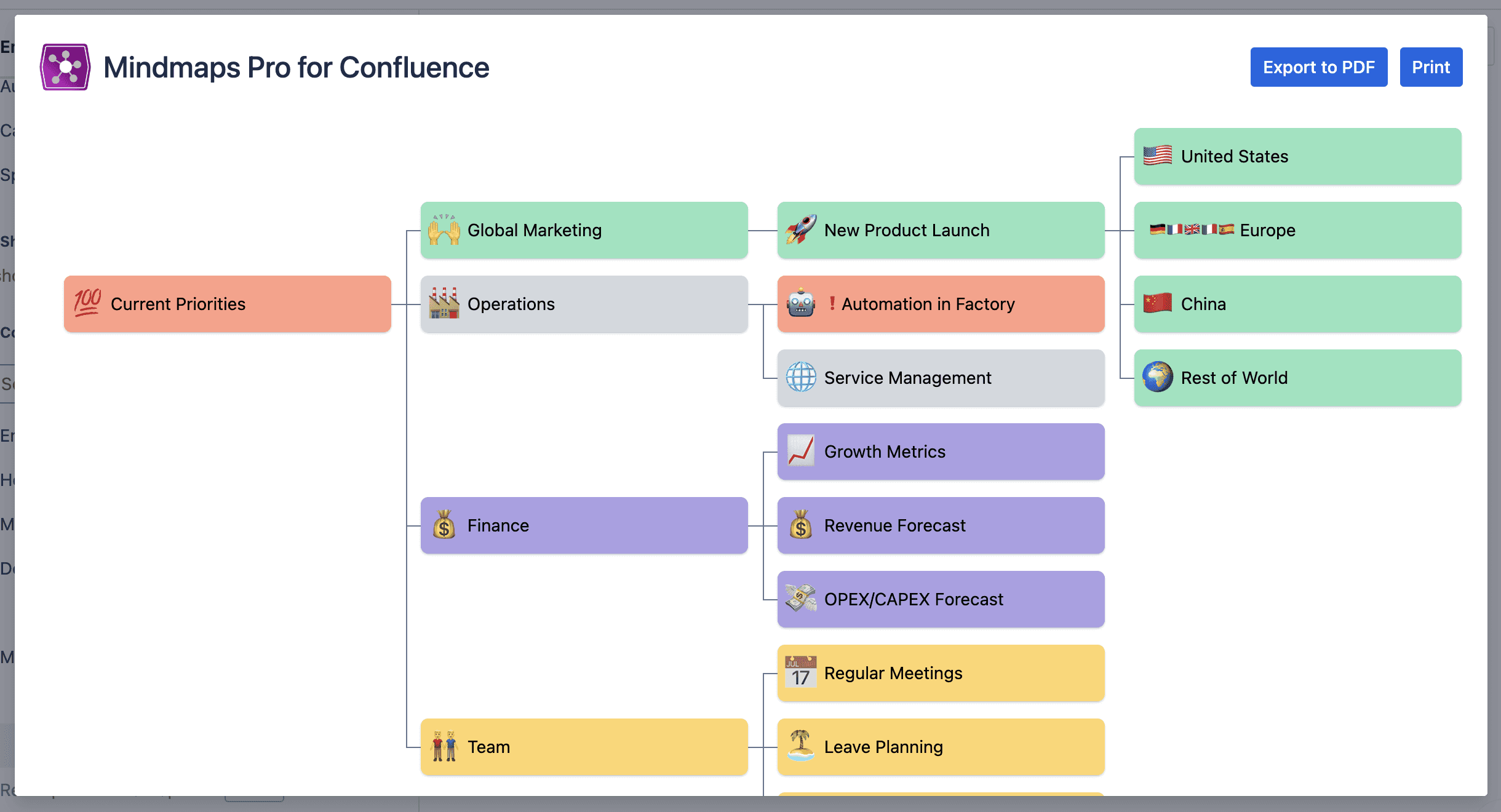
Task: Click the robot emoji on Automation in Factory
Action: click(801, 303)
